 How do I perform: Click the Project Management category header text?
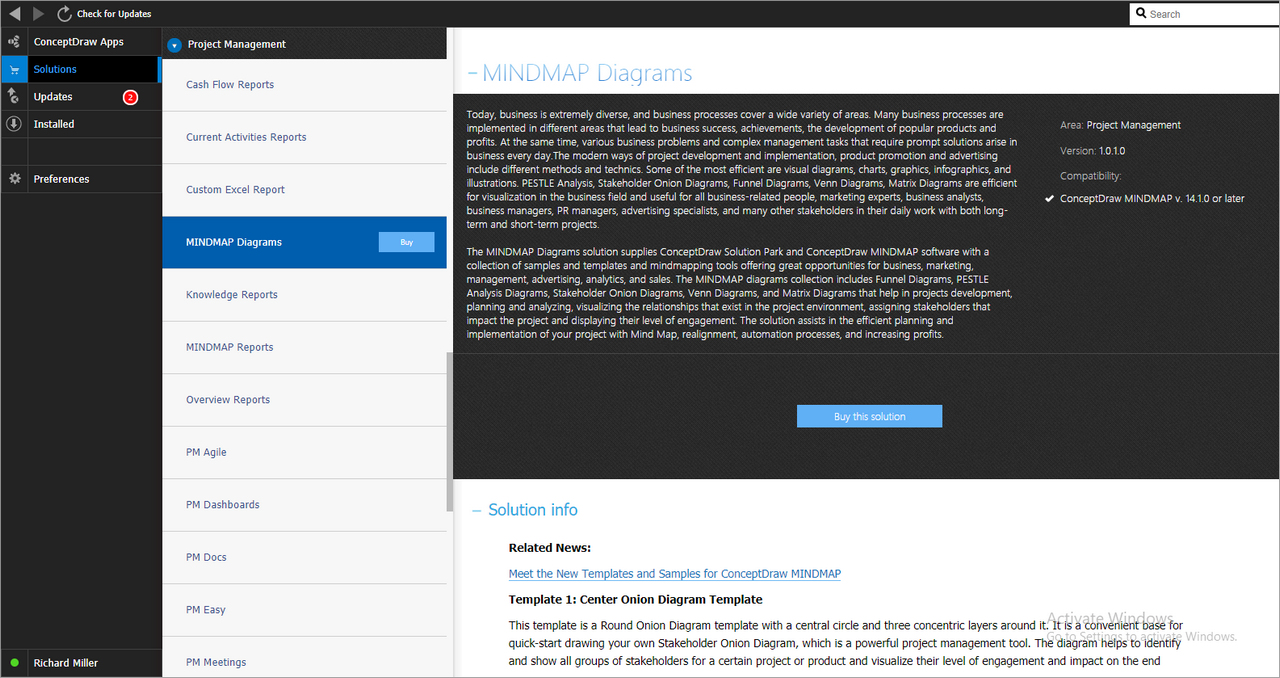point(236,45)
